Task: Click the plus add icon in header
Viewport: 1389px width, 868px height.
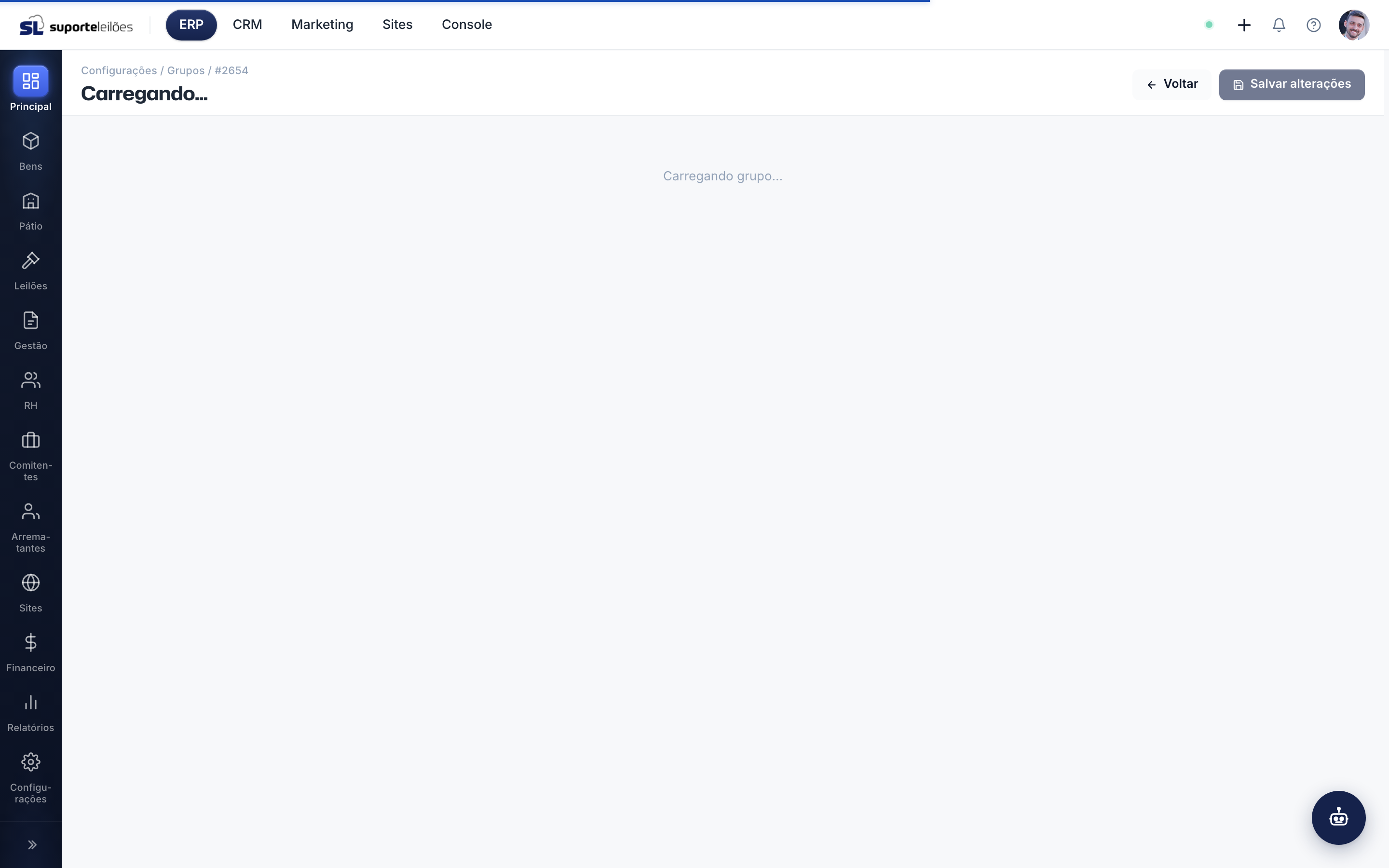Action: point(1244,25)
